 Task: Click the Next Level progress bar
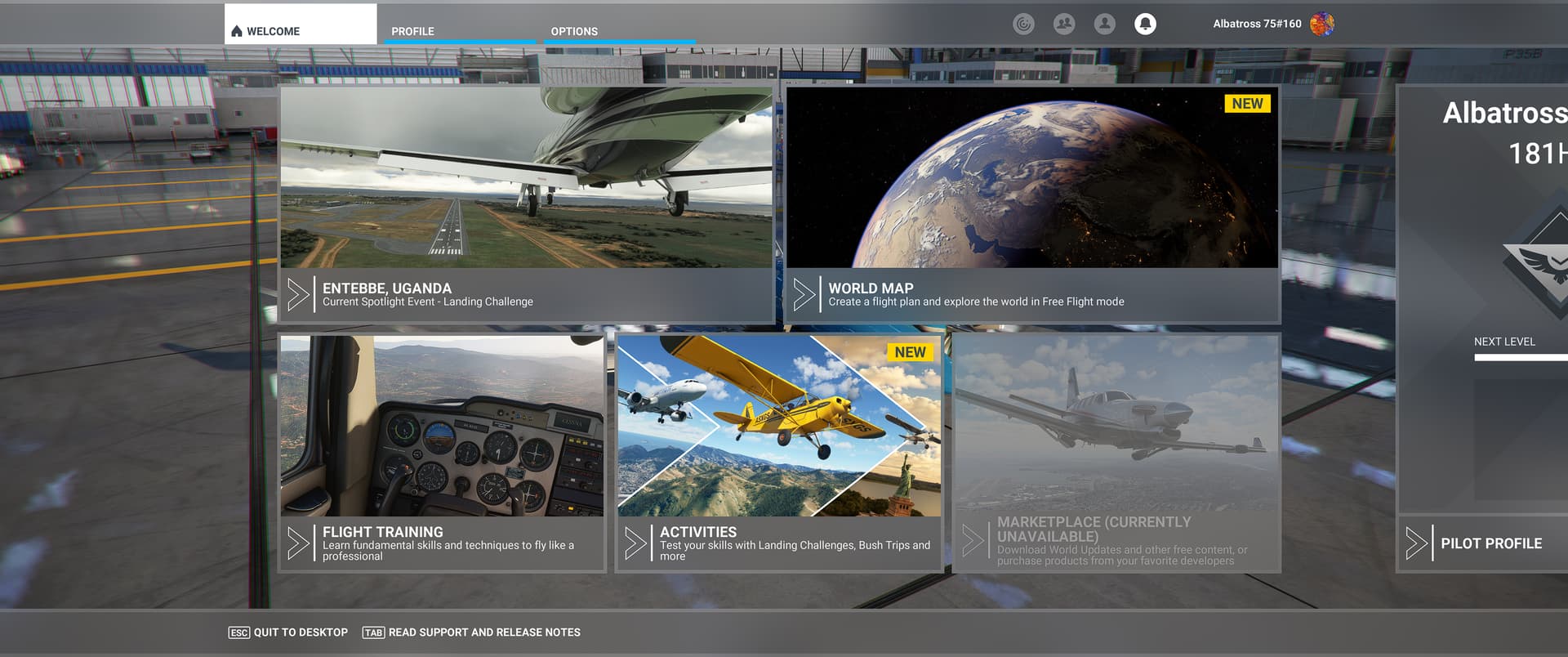[x=1521, y=357]
